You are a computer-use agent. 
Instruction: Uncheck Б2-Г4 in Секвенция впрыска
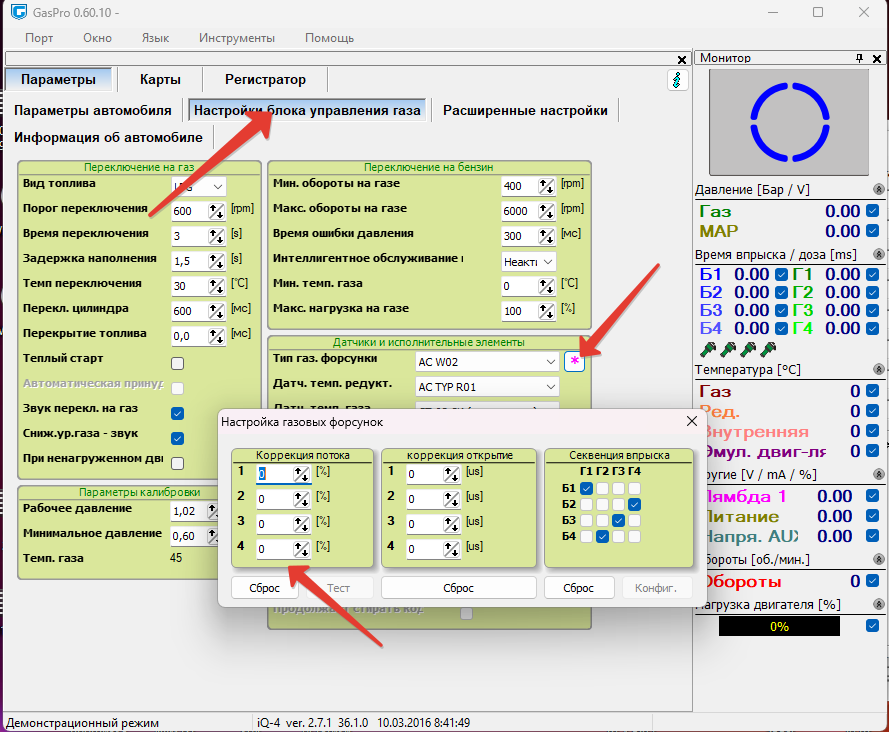634,504
